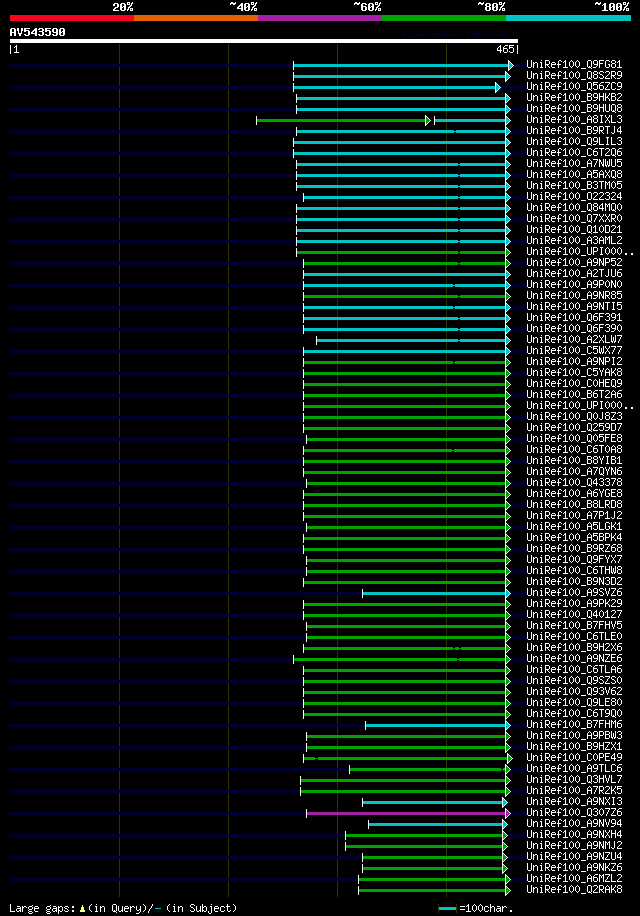
Task: Click the UniRef100_A3AML2 label
Action: pos(574,241)
